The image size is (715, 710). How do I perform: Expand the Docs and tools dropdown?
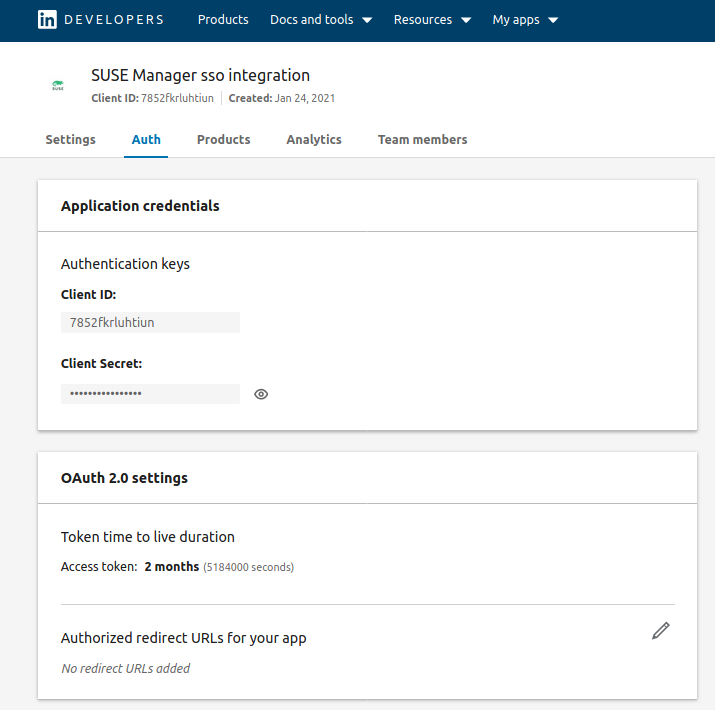pos(320,20)
